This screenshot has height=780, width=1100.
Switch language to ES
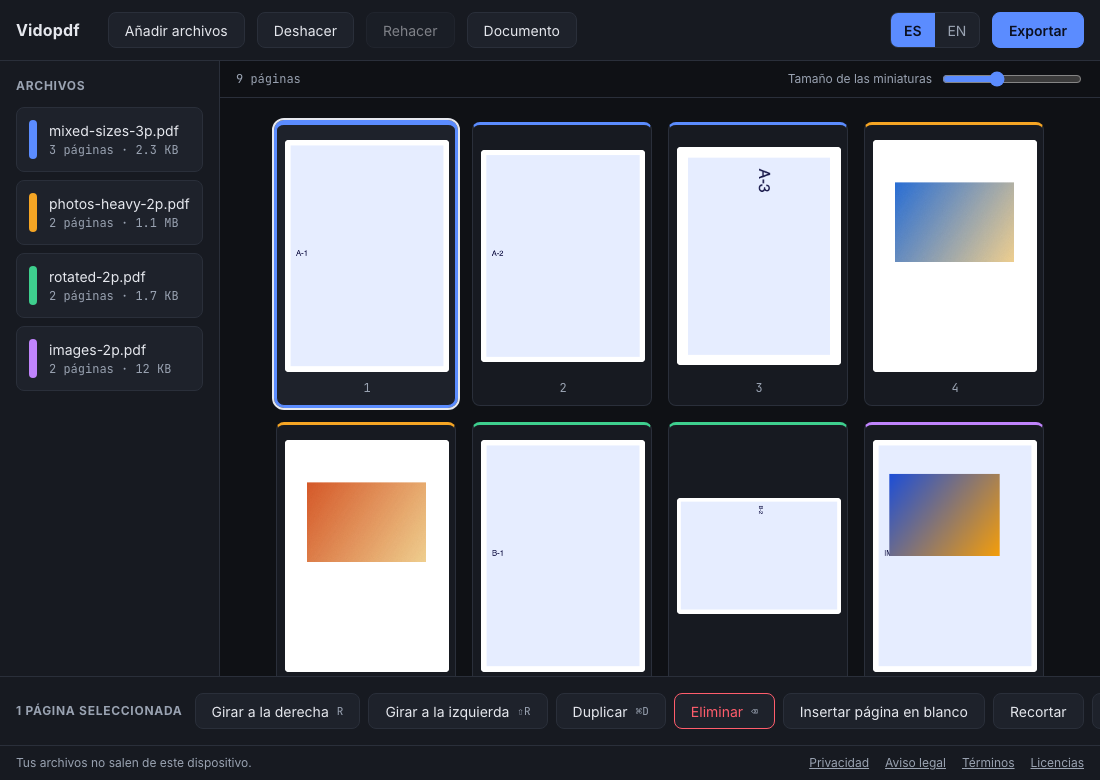[x=912, y=30]
